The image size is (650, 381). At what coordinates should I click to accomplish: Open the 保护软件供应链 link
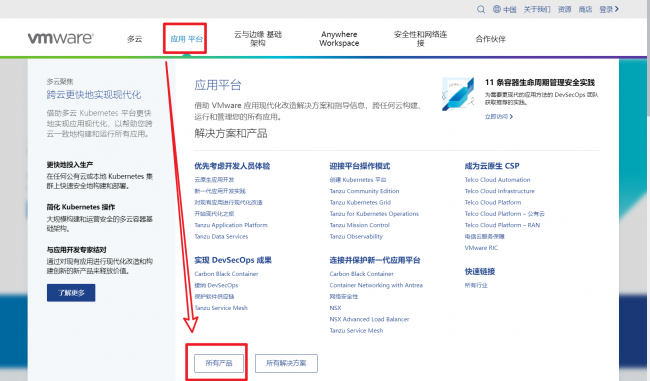[214, 296]
